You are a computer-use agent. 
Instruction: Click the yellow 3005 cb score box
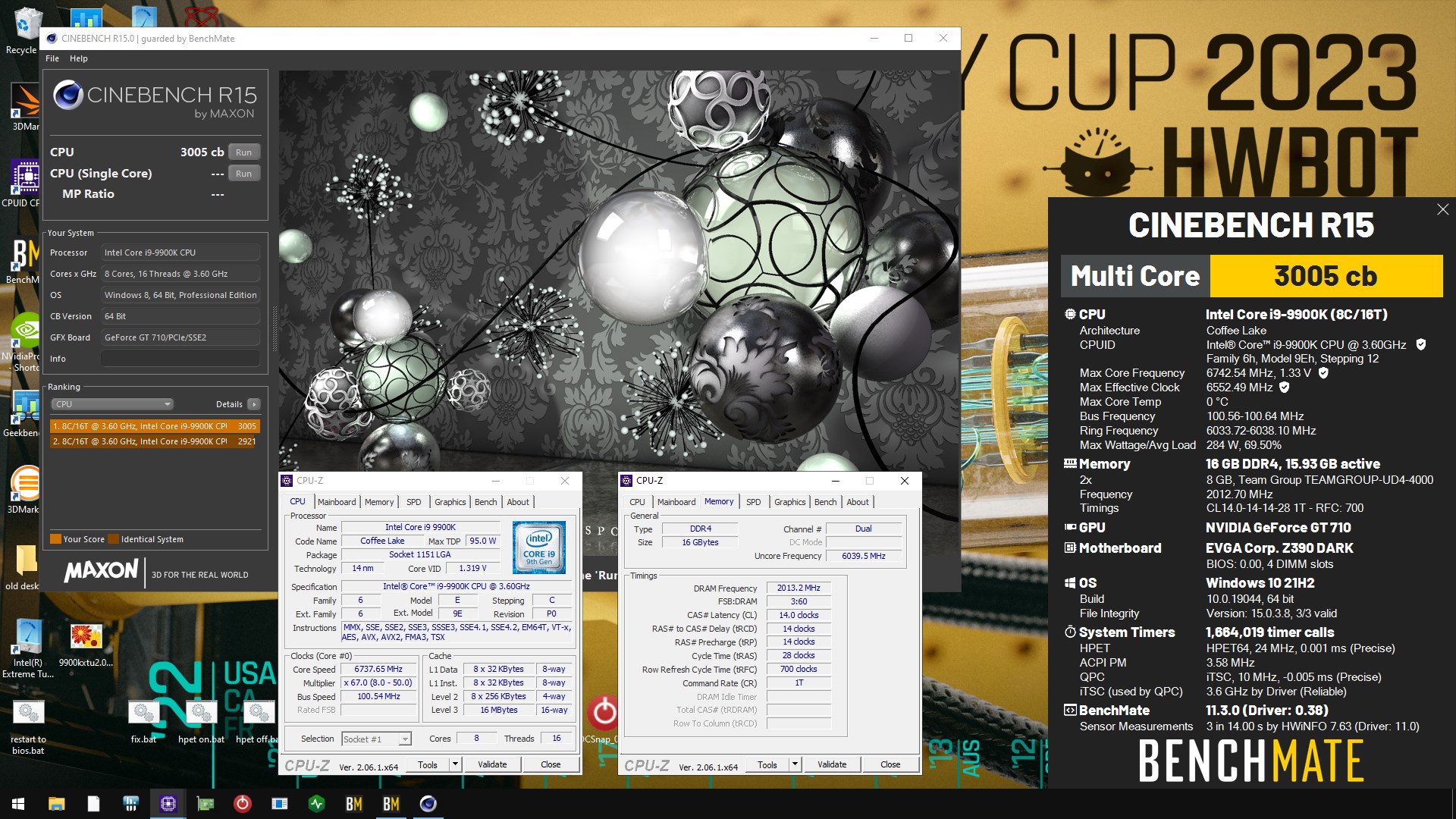(1326, 276)
